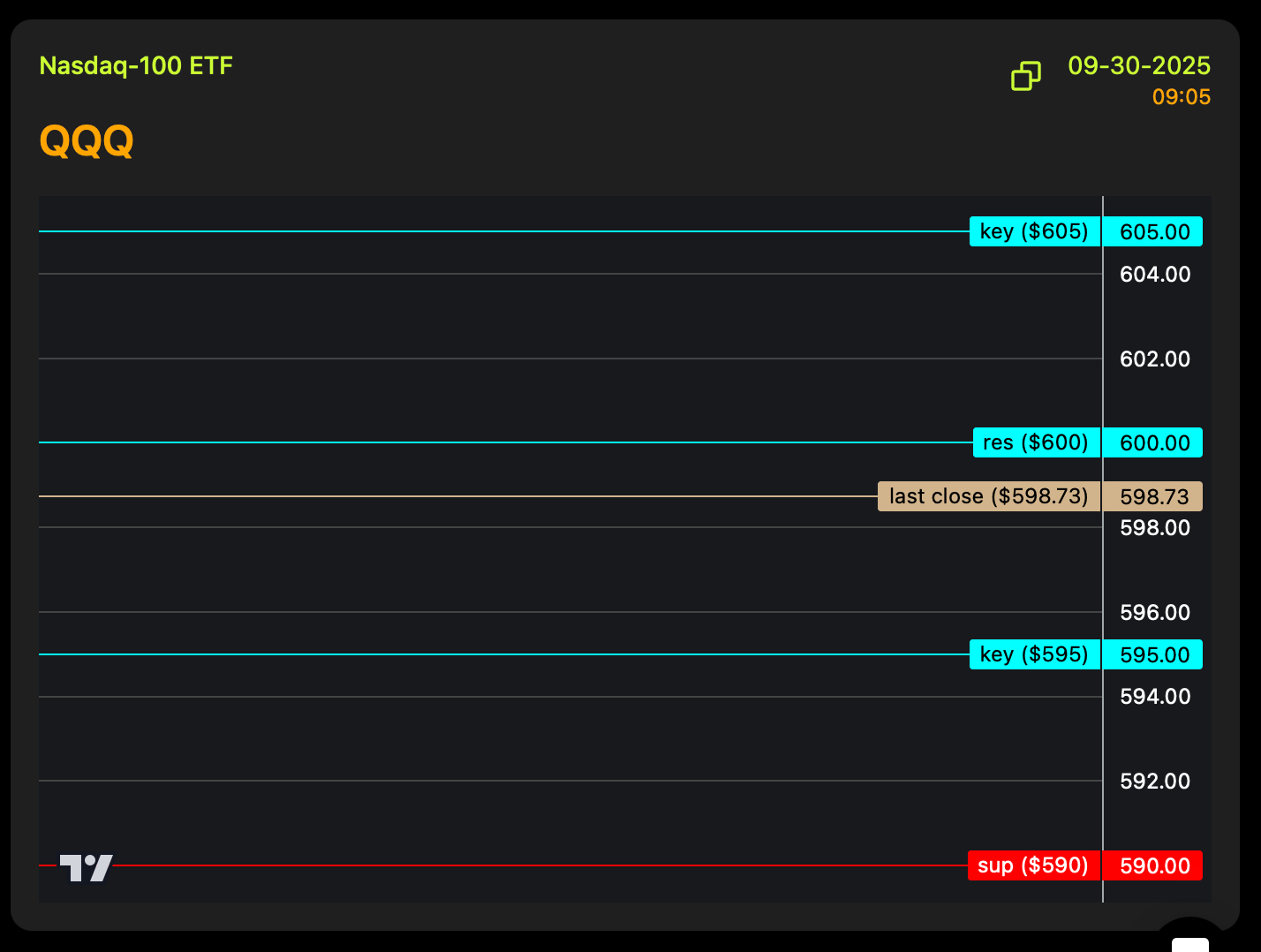Click the 592.00 price axis value
Viewport: 1261px width, 952px height.
point(1154,782)
